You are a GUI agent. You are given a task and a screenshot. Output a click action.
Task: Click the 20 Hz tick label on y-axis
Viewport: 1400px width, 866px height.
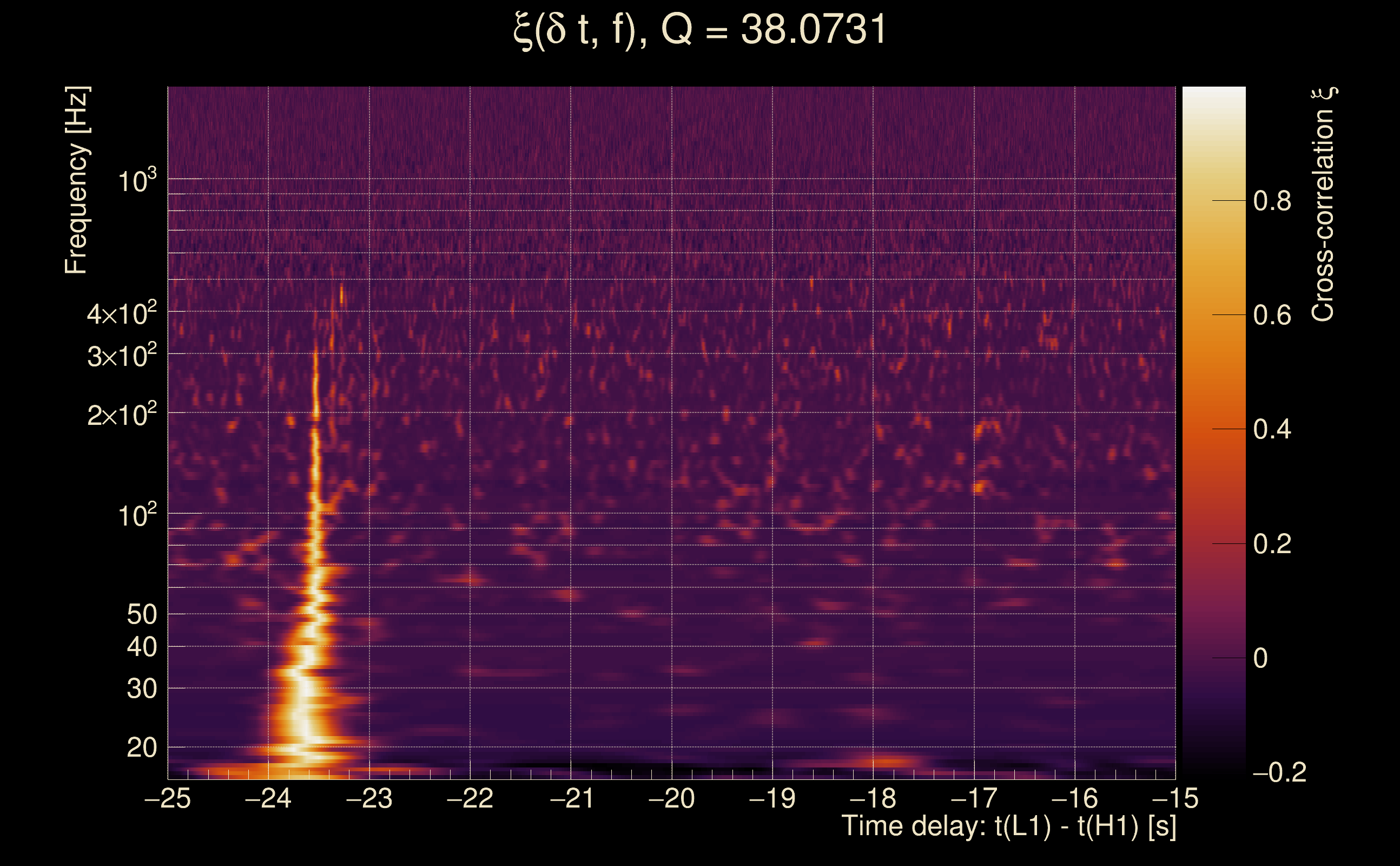pos(141,748)
